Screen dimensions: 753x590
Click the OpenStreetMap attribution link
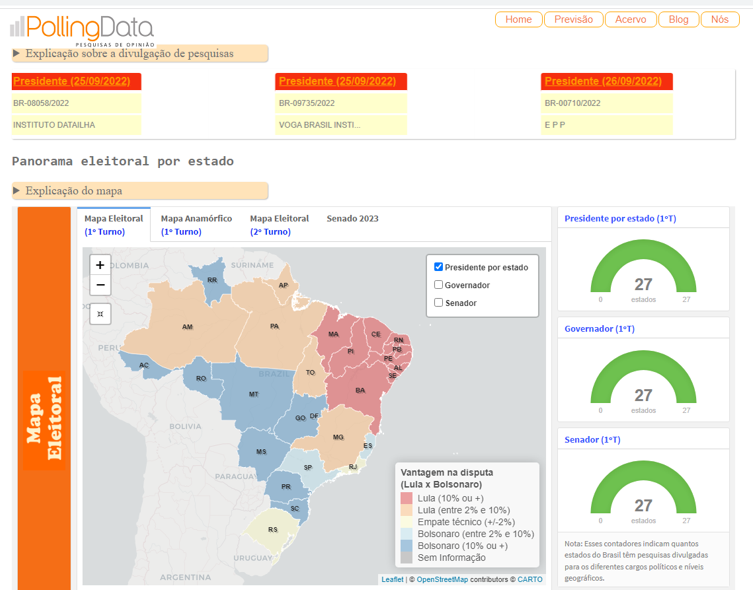click(442, 579)
